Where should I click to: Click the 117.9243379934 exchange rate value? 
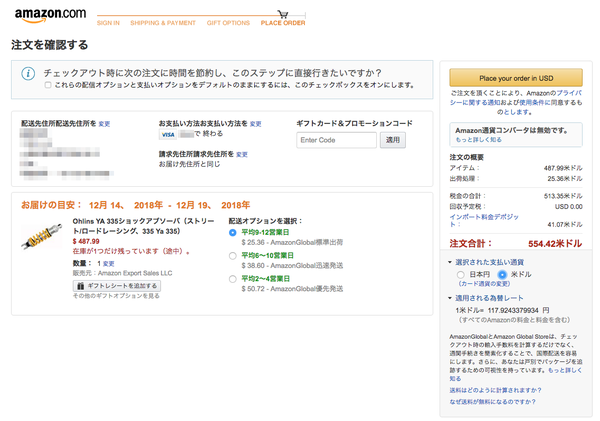pyautogui.click(x=513, y=310)
